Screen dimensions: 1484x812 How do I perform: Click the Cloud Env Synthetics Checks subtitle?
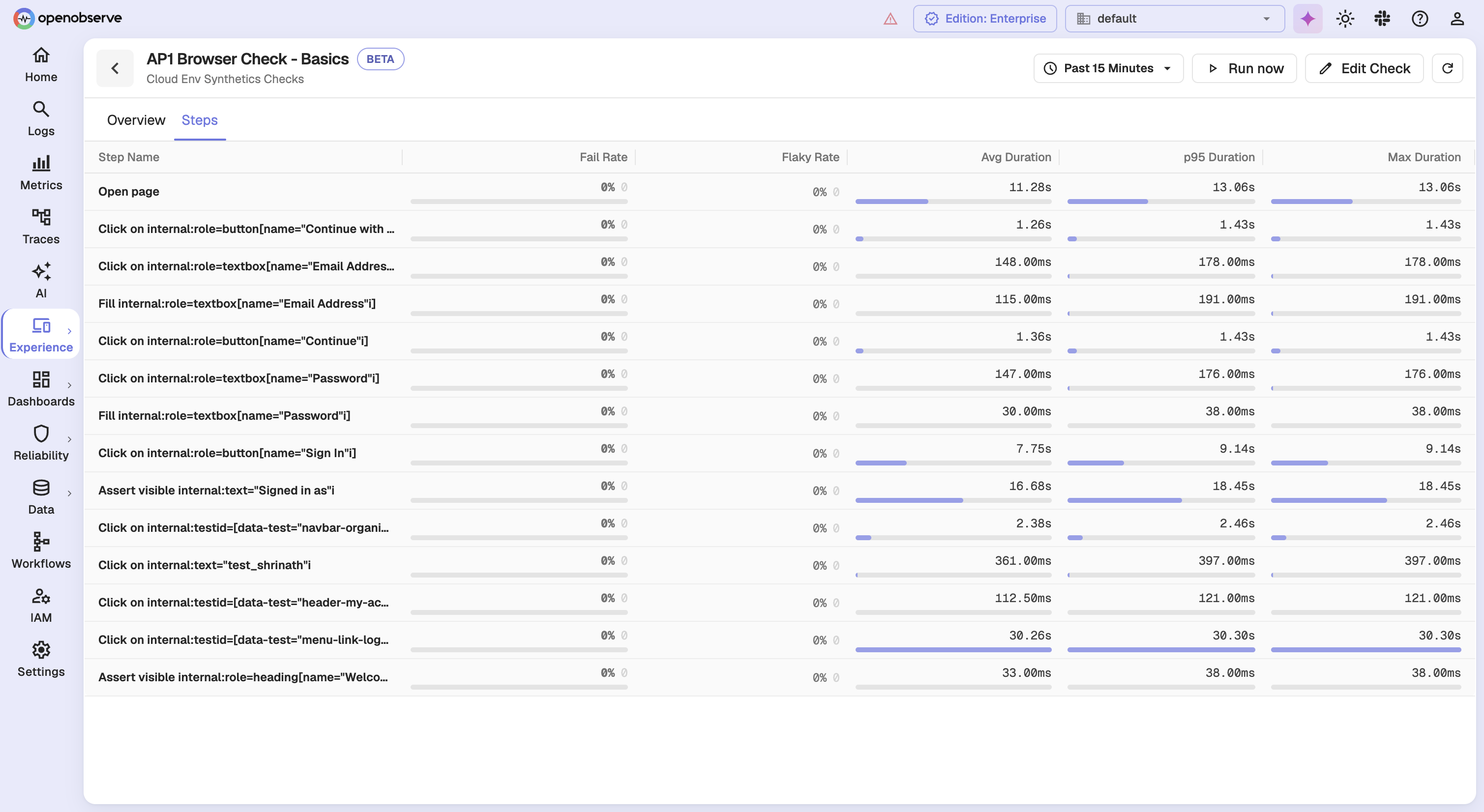pos(225,79)
